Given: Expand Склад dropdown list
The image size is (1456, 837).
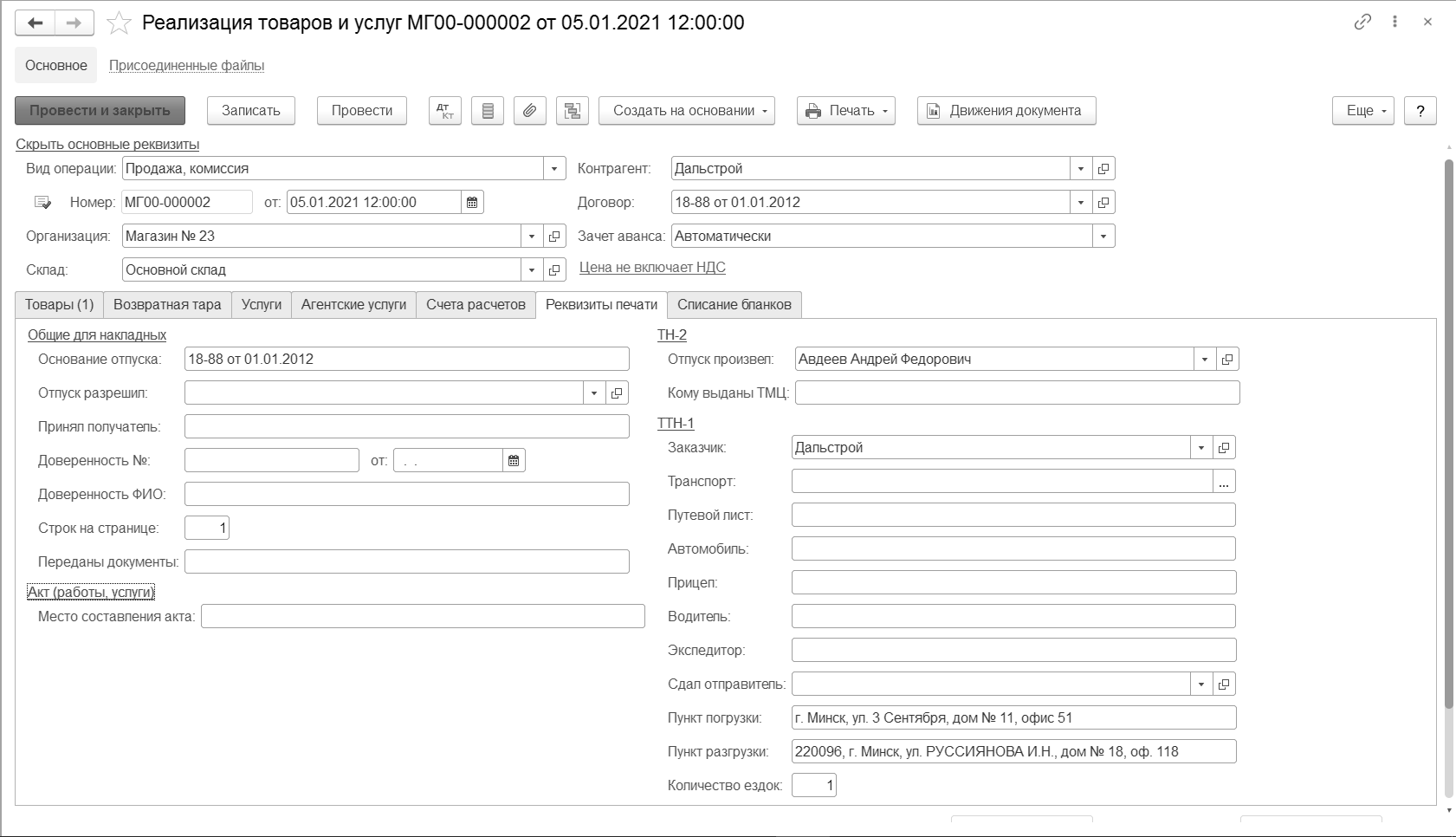Looking at the screenshot, I should pyautogui.click(x=532, y=269).
